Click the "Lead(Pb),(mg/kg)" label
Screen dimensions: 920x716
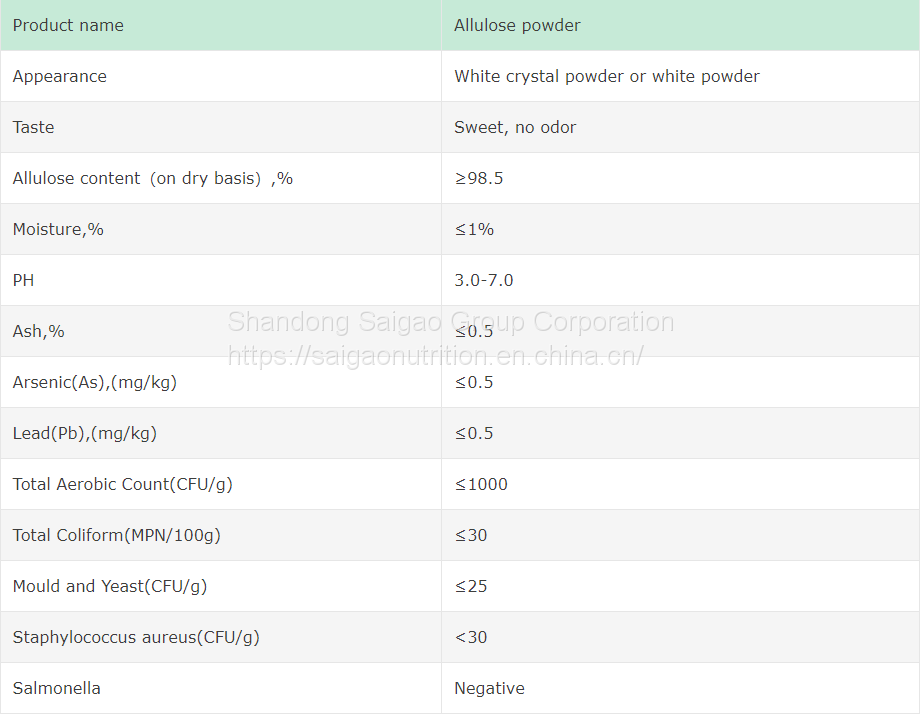[85, 433]
